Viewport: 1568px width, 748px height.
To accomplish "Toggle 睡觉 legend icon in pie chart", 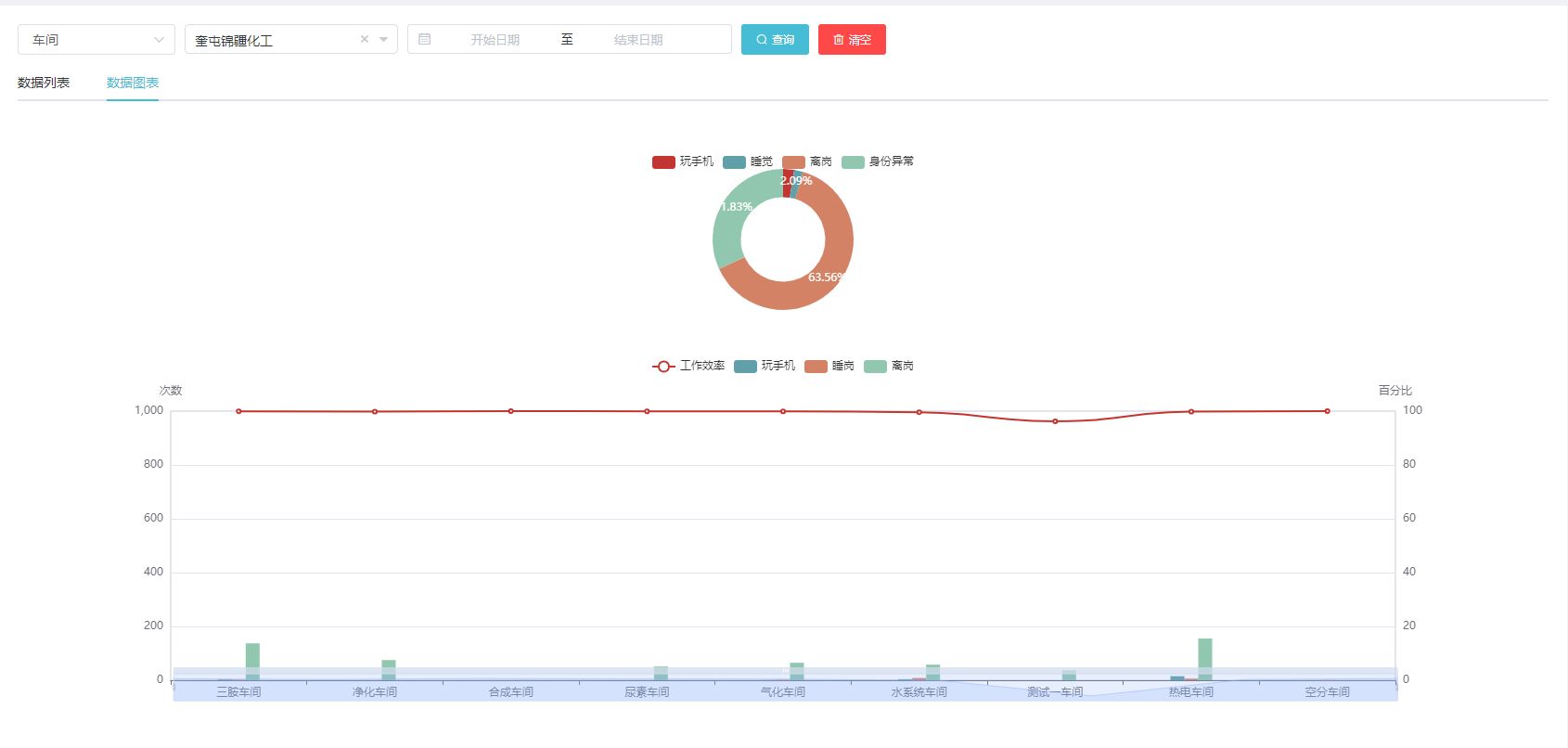I will (734, 162).
